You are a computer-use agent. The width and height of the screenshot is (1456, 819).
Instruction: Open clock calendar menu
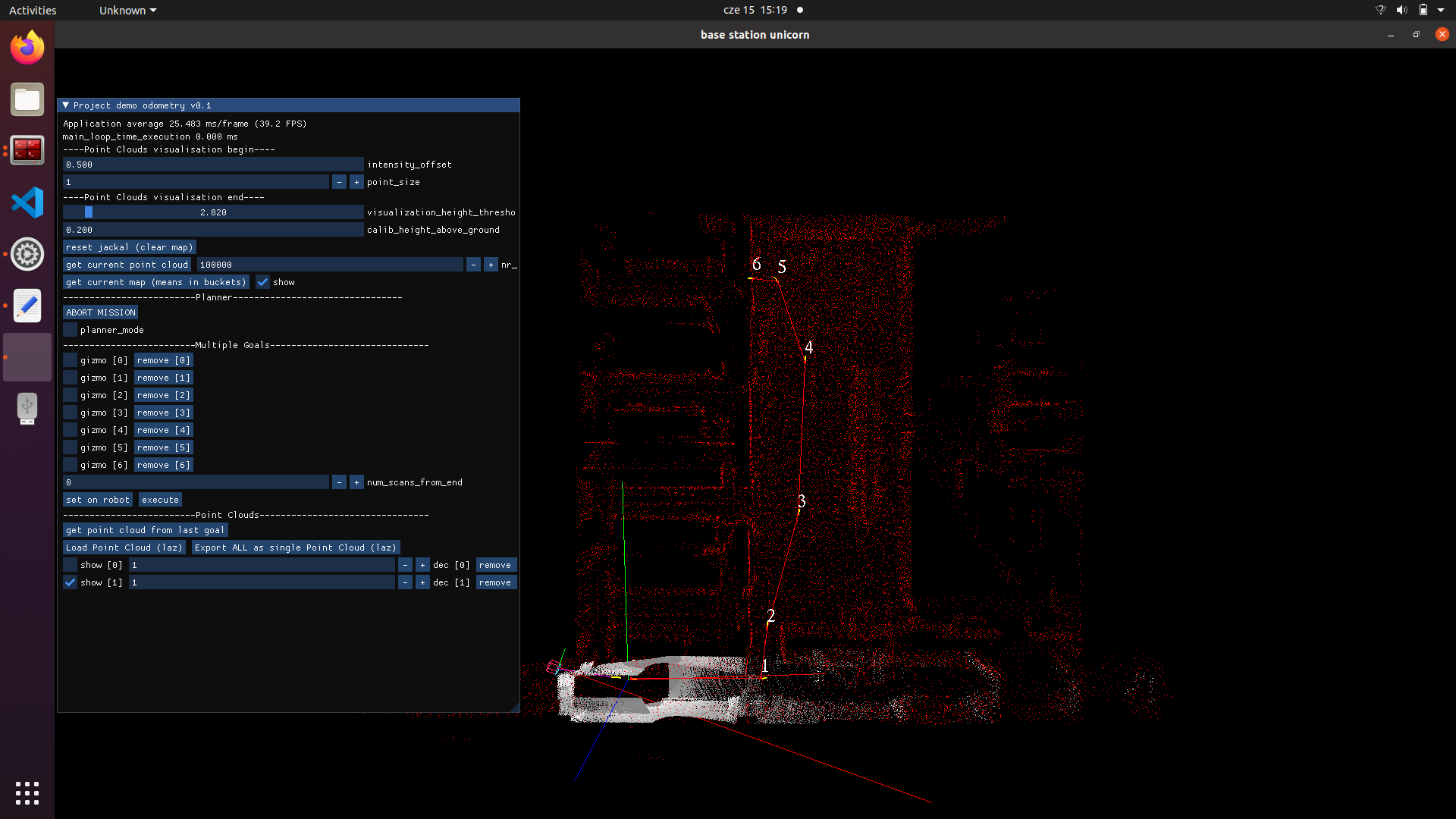click(755, 10)
